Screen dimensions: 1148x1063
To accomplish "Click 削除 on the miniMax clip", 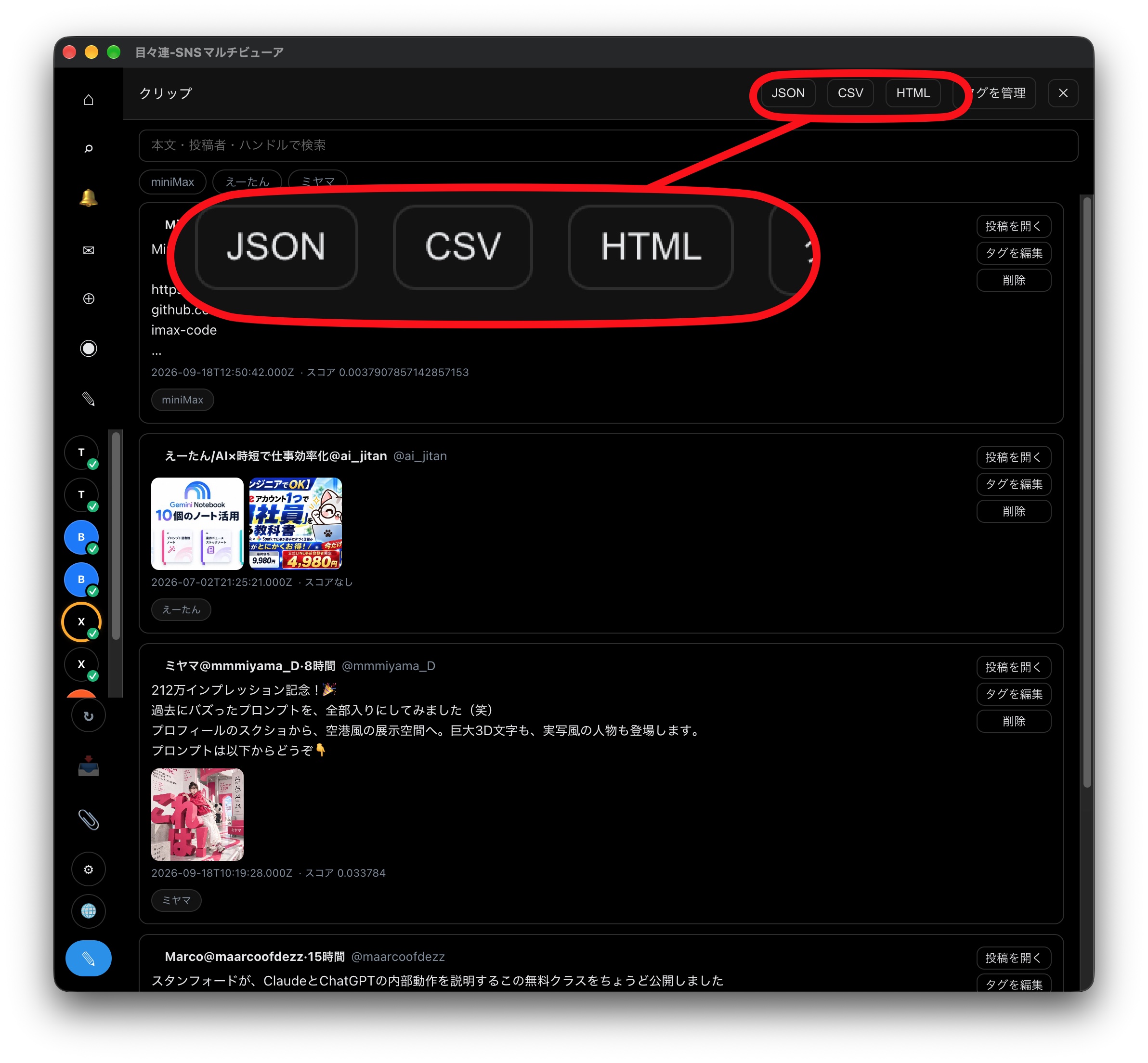I will [x=1013, y=280].
